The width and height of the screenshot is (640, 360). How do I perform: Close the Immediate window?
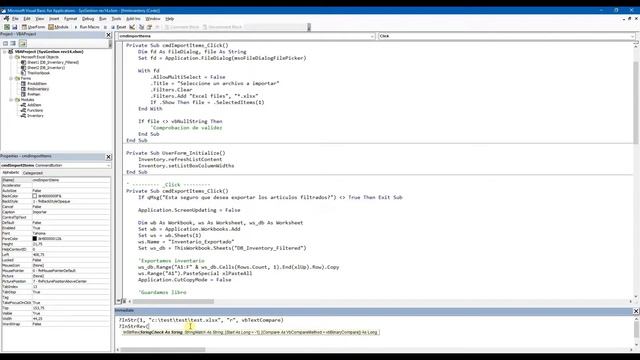(636, 311)
